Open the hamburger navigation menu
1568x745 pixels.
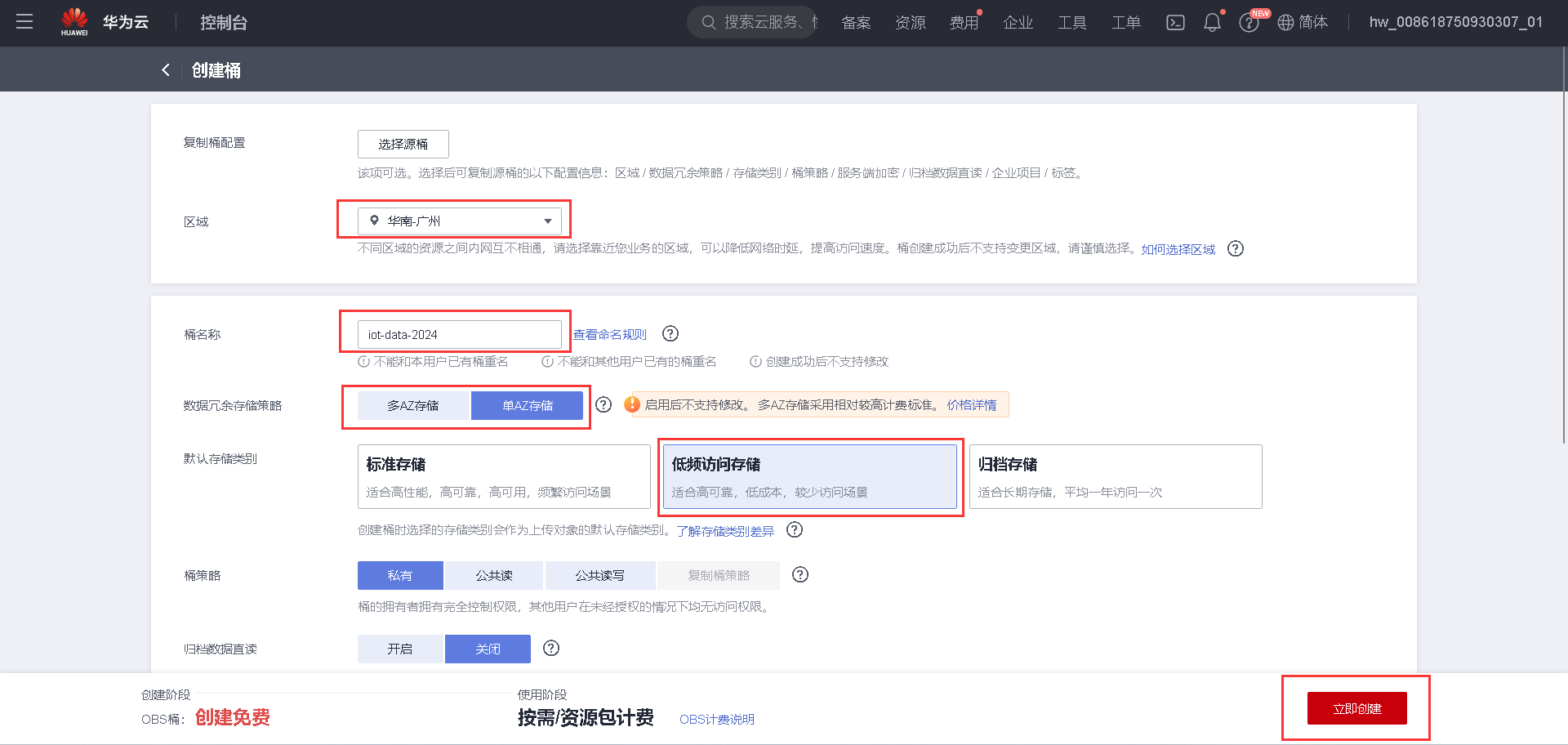coord(24,22)
